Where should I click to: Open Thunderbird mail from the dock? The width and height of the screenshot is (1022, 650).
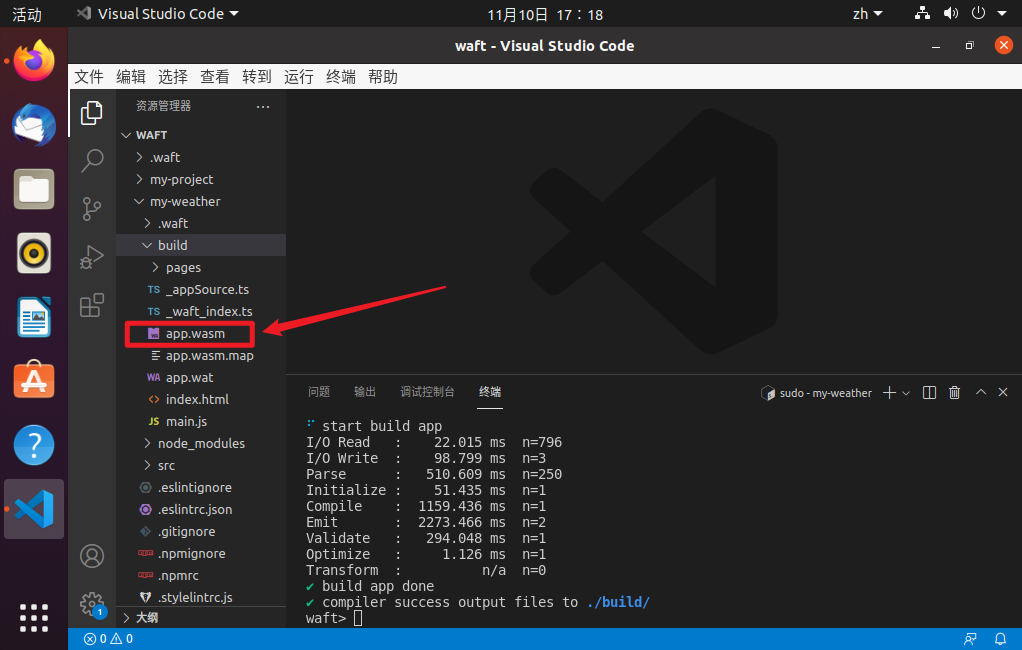pos(34,125)
